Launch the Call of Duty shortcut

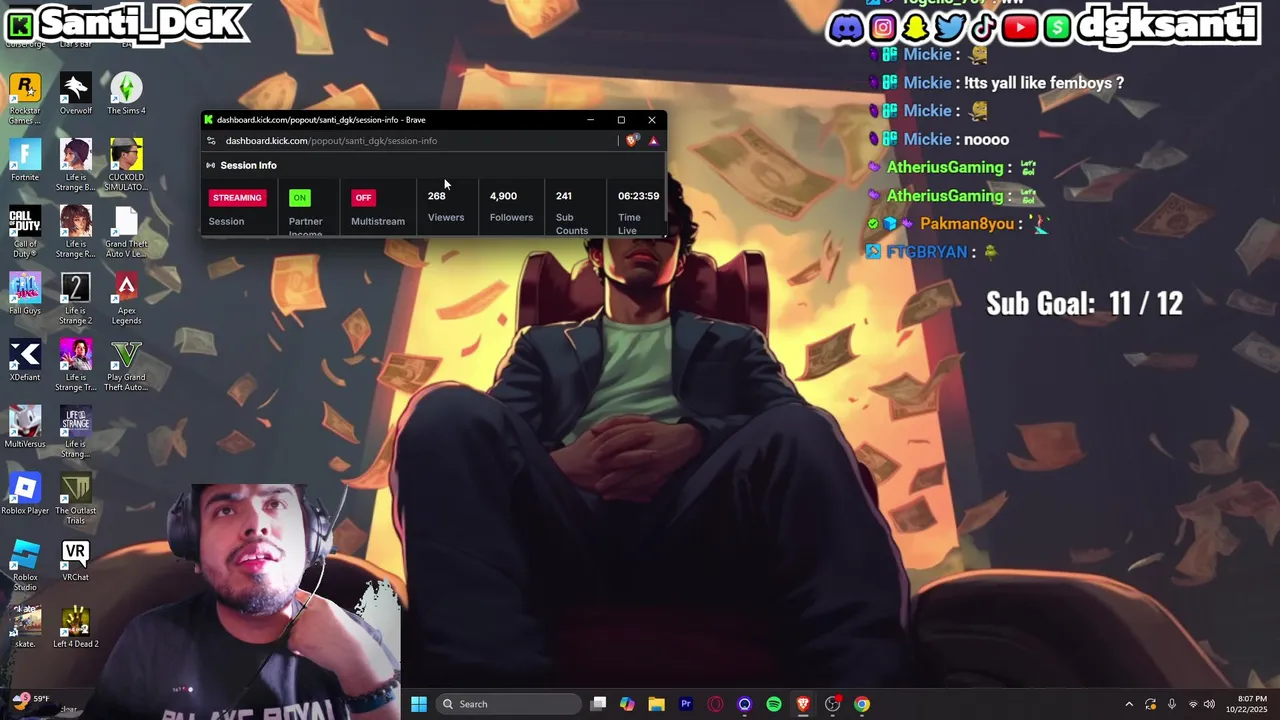coord(25,233)
